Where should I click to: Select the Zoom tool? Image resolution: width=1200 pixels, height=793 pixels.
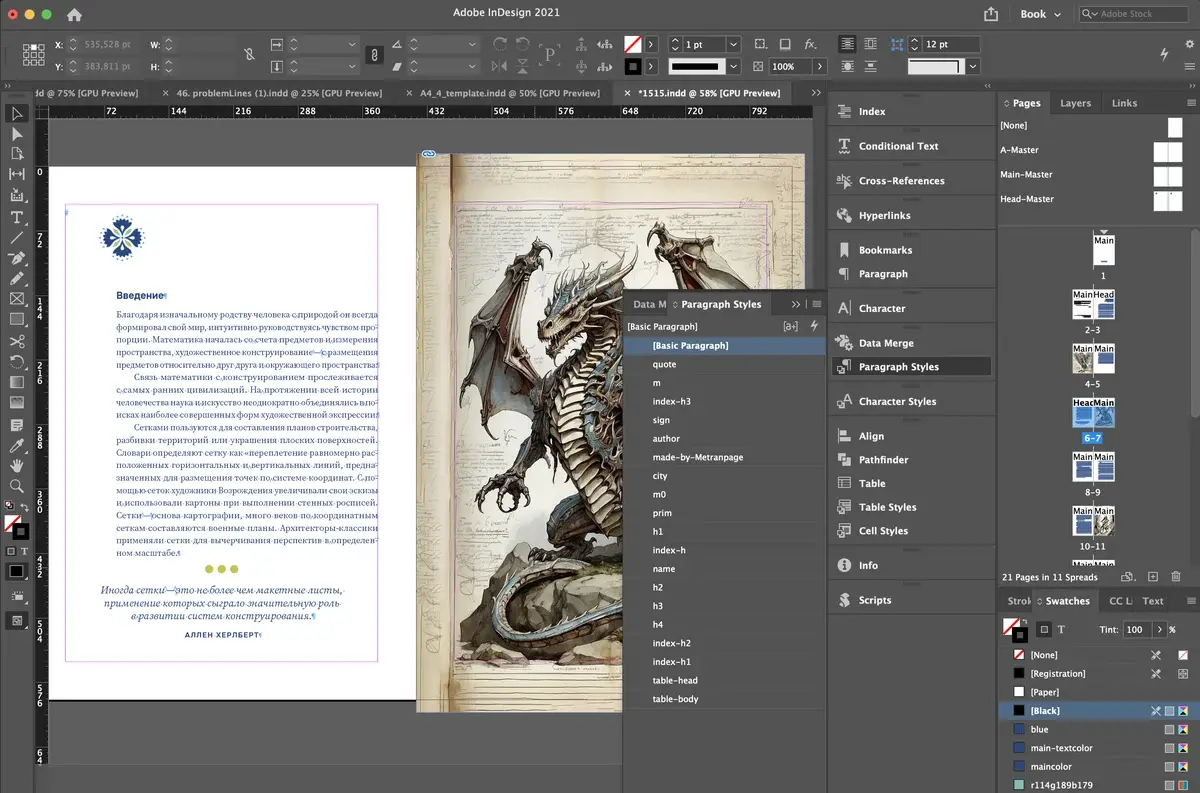[x=16, y=487]
